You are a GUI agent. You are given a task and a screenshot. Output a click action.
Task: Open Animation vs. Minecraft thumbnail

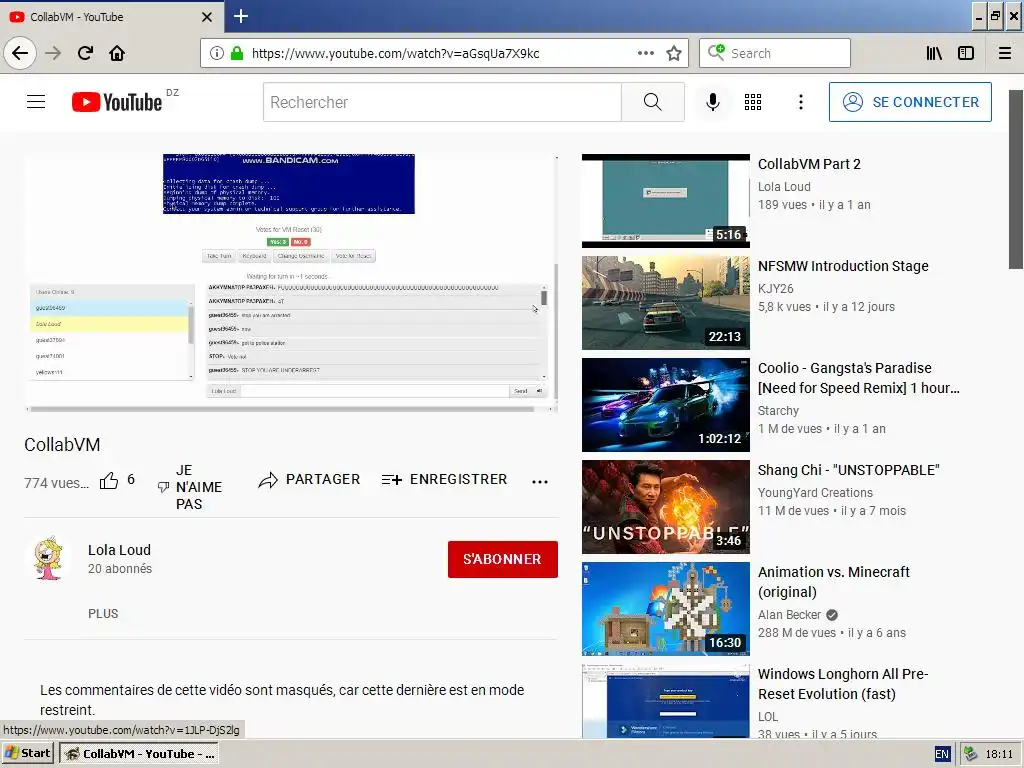tap(665, 609)
